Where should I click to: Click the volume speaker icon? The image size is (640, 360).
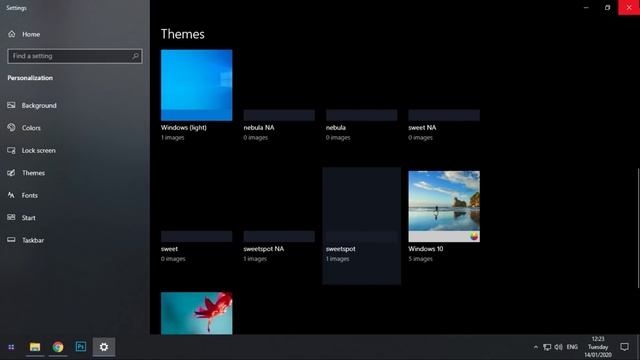click(558, 347)
